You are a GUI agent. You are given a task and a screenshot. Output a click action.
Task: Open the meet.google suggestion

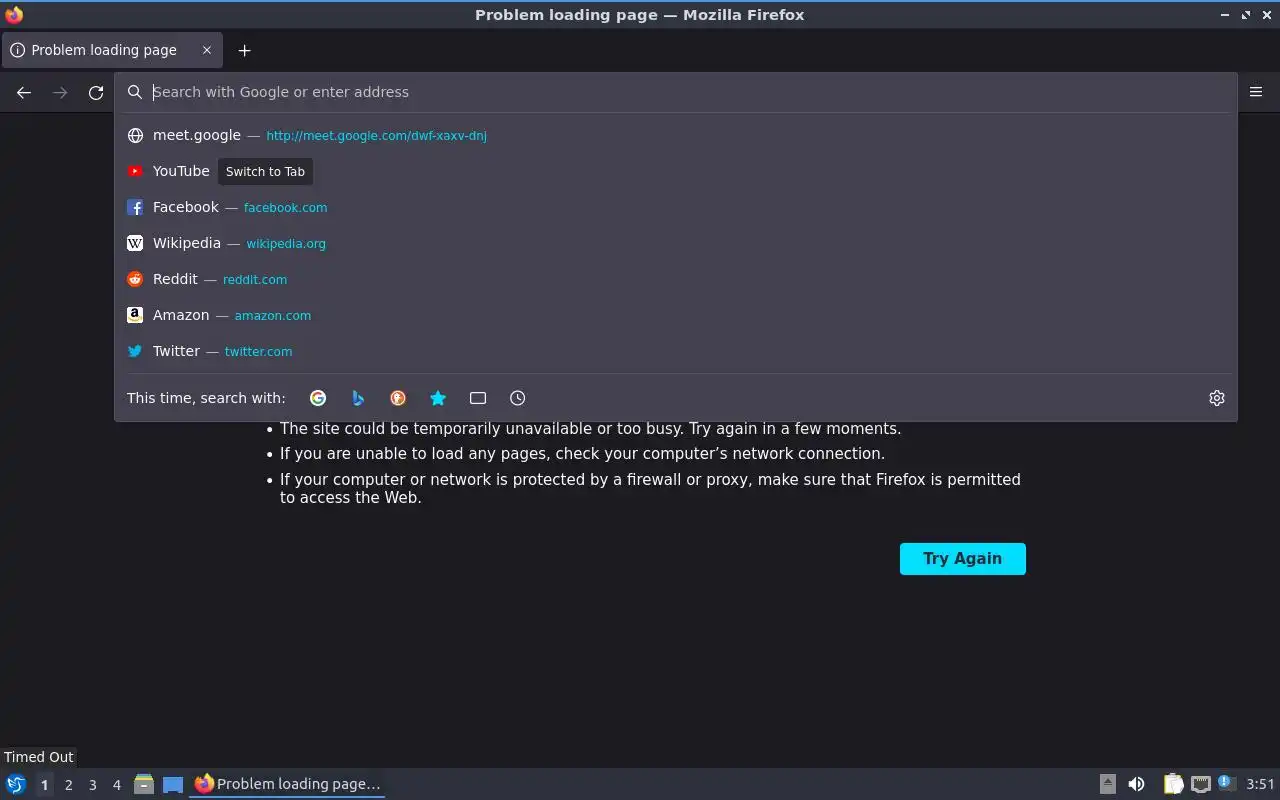[676, 135]
